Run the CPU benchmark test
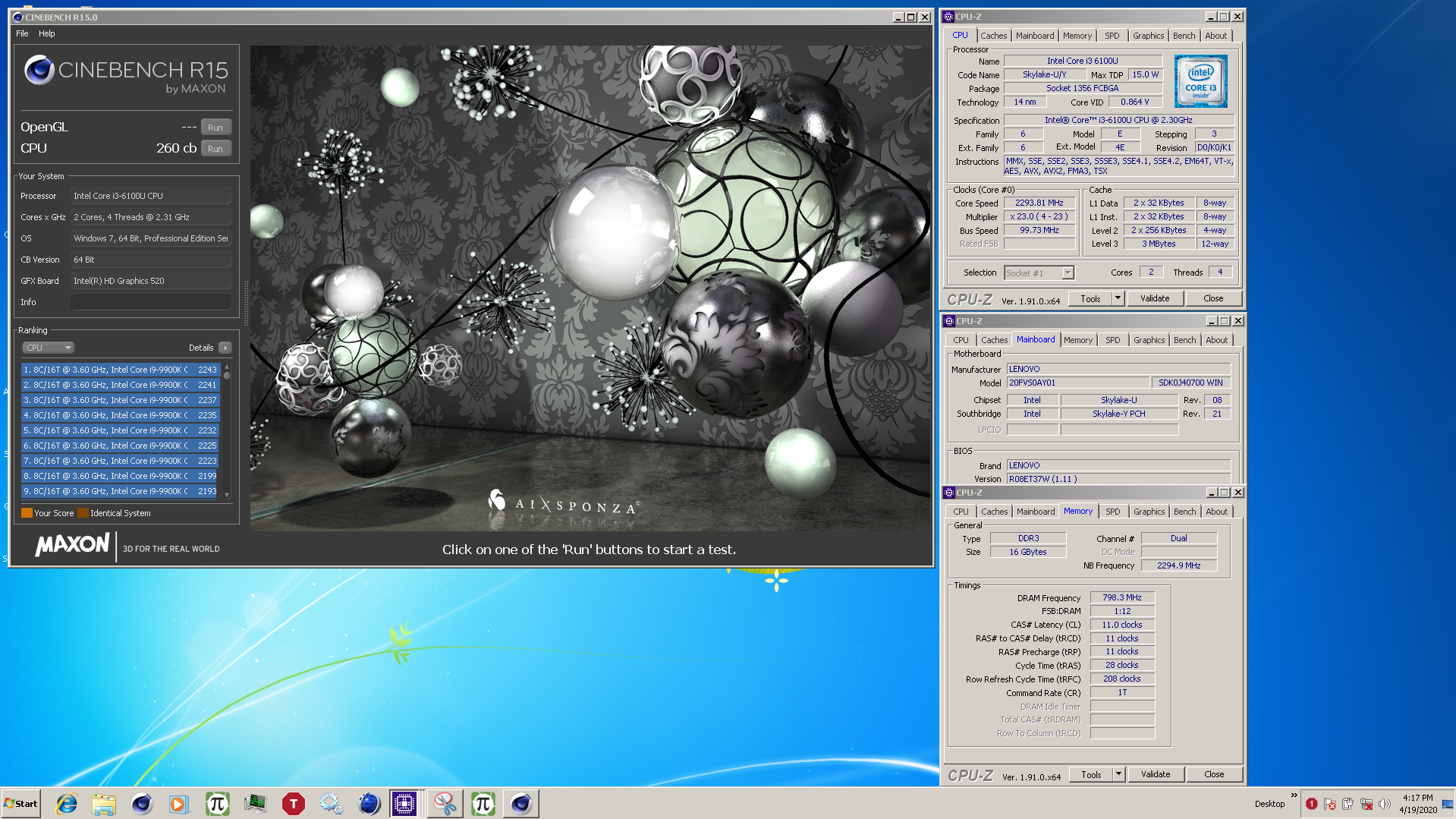 (215, 149)
